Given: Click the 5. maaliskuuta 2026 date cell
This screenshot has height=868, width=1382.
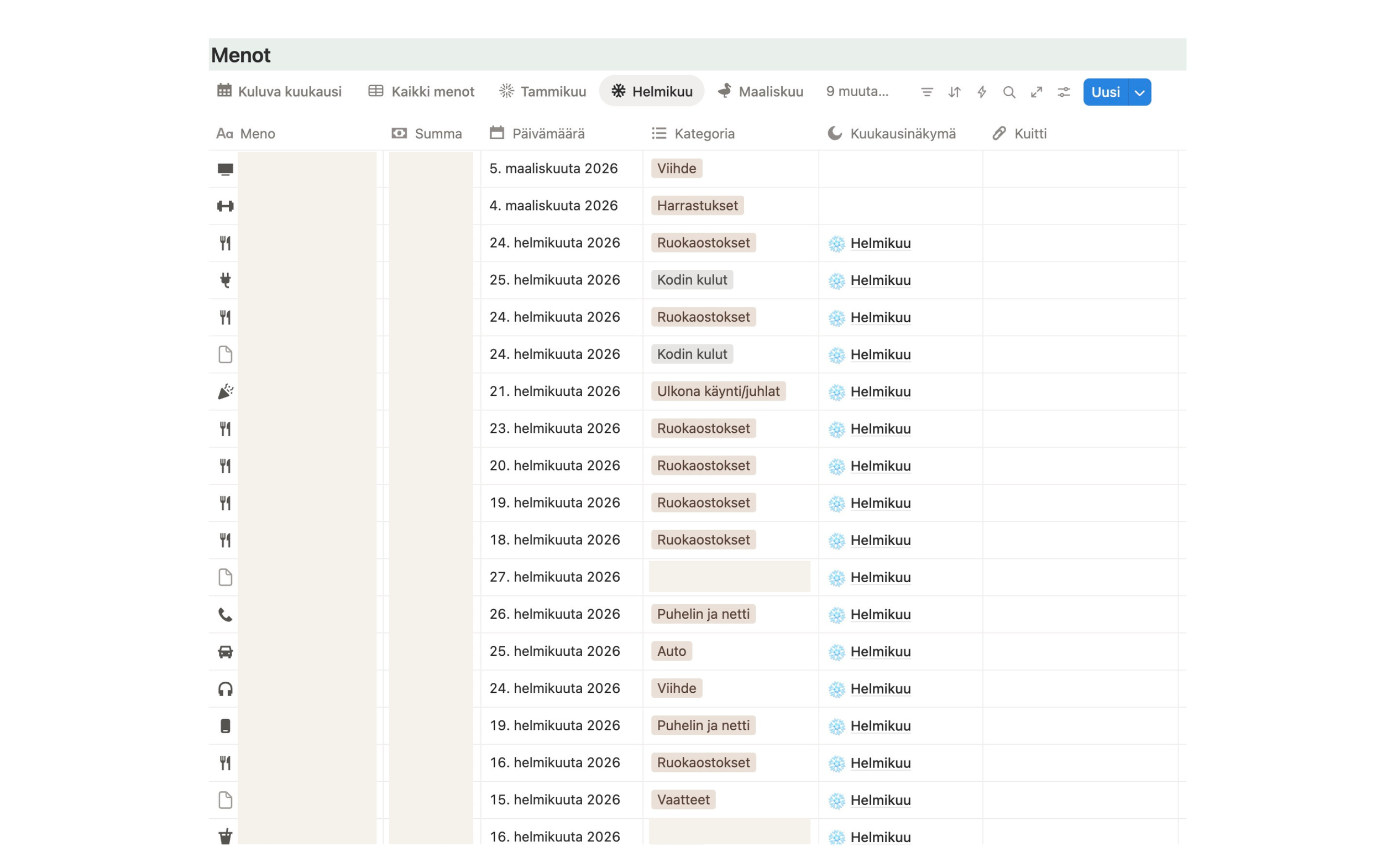Looking at the screenshot, I should (553, 168).
